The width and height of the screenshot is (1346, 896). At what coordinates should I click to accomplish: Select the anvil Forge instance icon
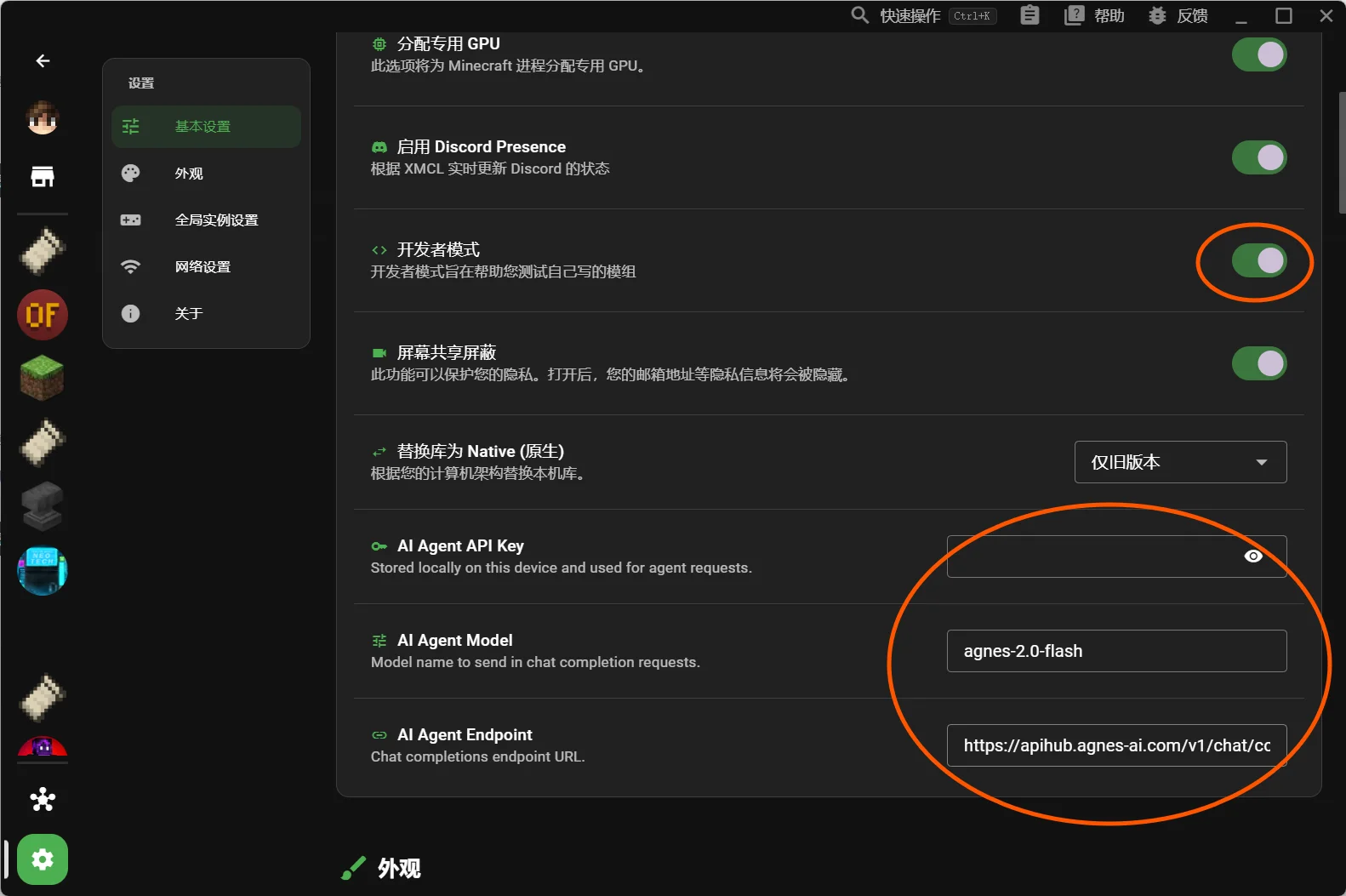(x=43, y=506)
